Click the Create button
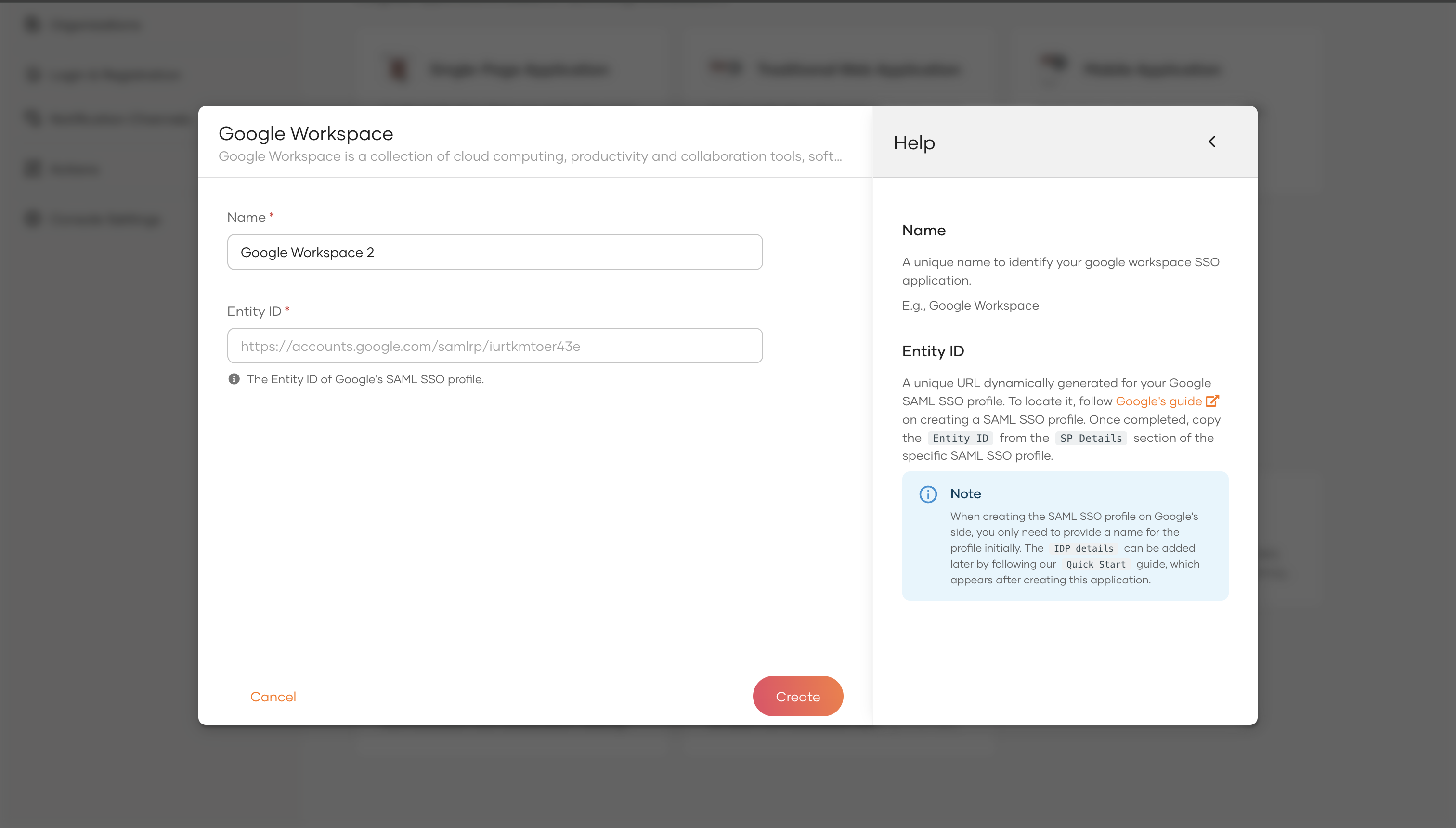The width and height of the screenshot is (1456, 828). pyautogui.click(x=798, y=696)
